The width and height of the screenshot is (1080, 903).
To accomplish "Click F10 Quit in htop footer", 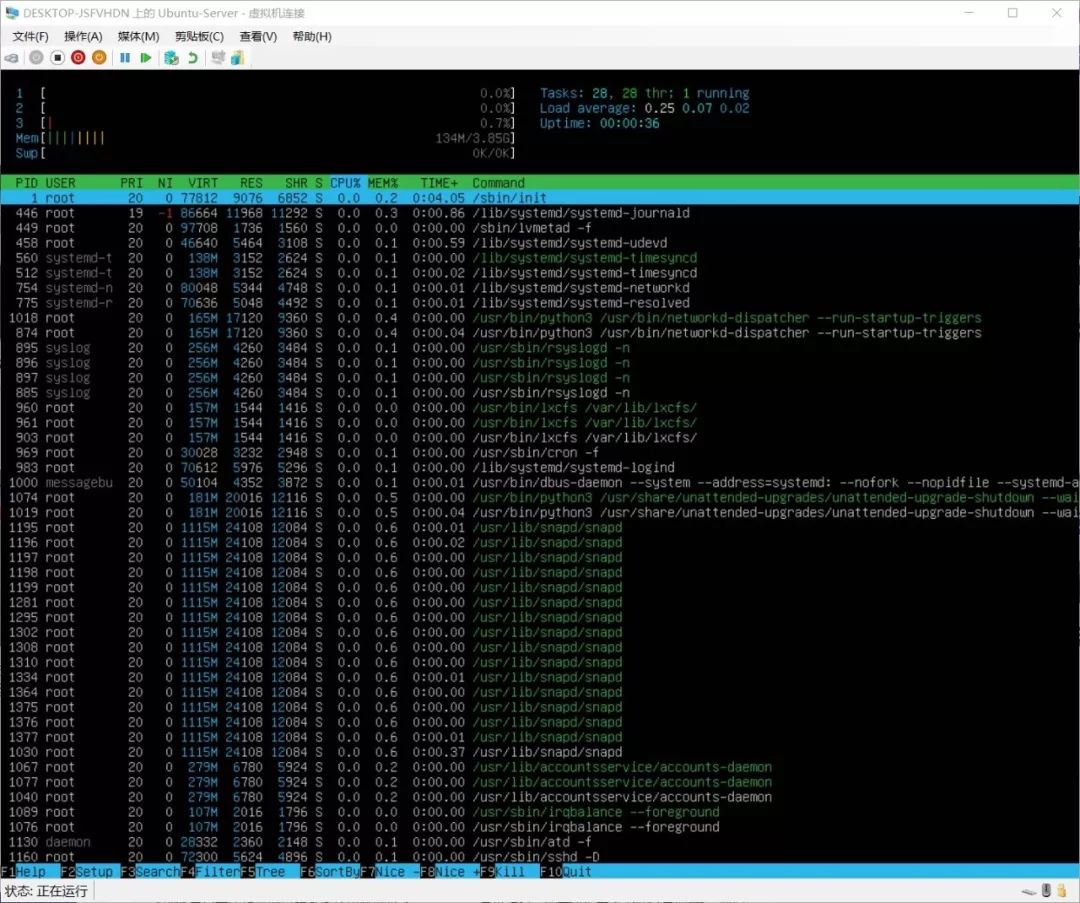I will click(565, 872).
